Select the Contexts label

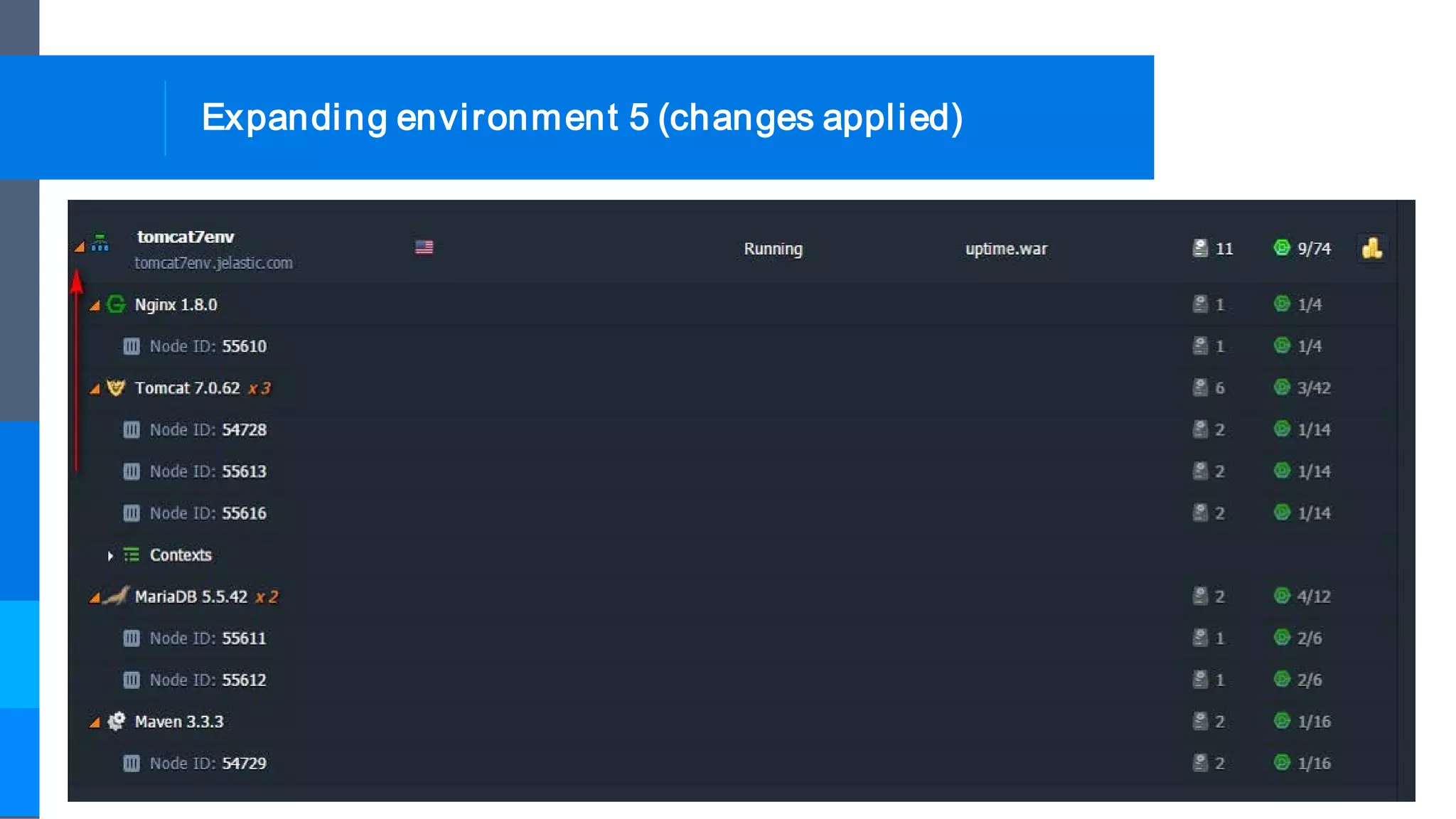tap(181, 555)
